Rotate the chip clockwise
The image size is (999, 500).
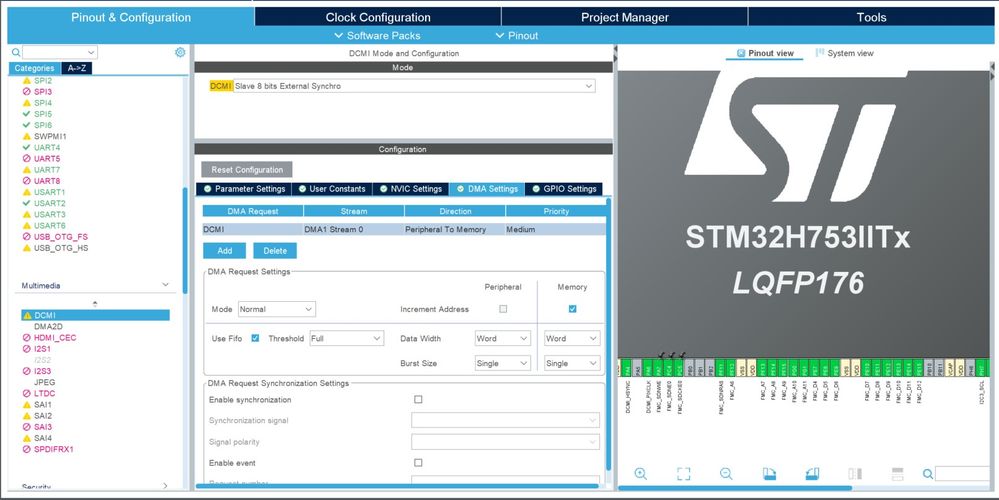(769, 473)
